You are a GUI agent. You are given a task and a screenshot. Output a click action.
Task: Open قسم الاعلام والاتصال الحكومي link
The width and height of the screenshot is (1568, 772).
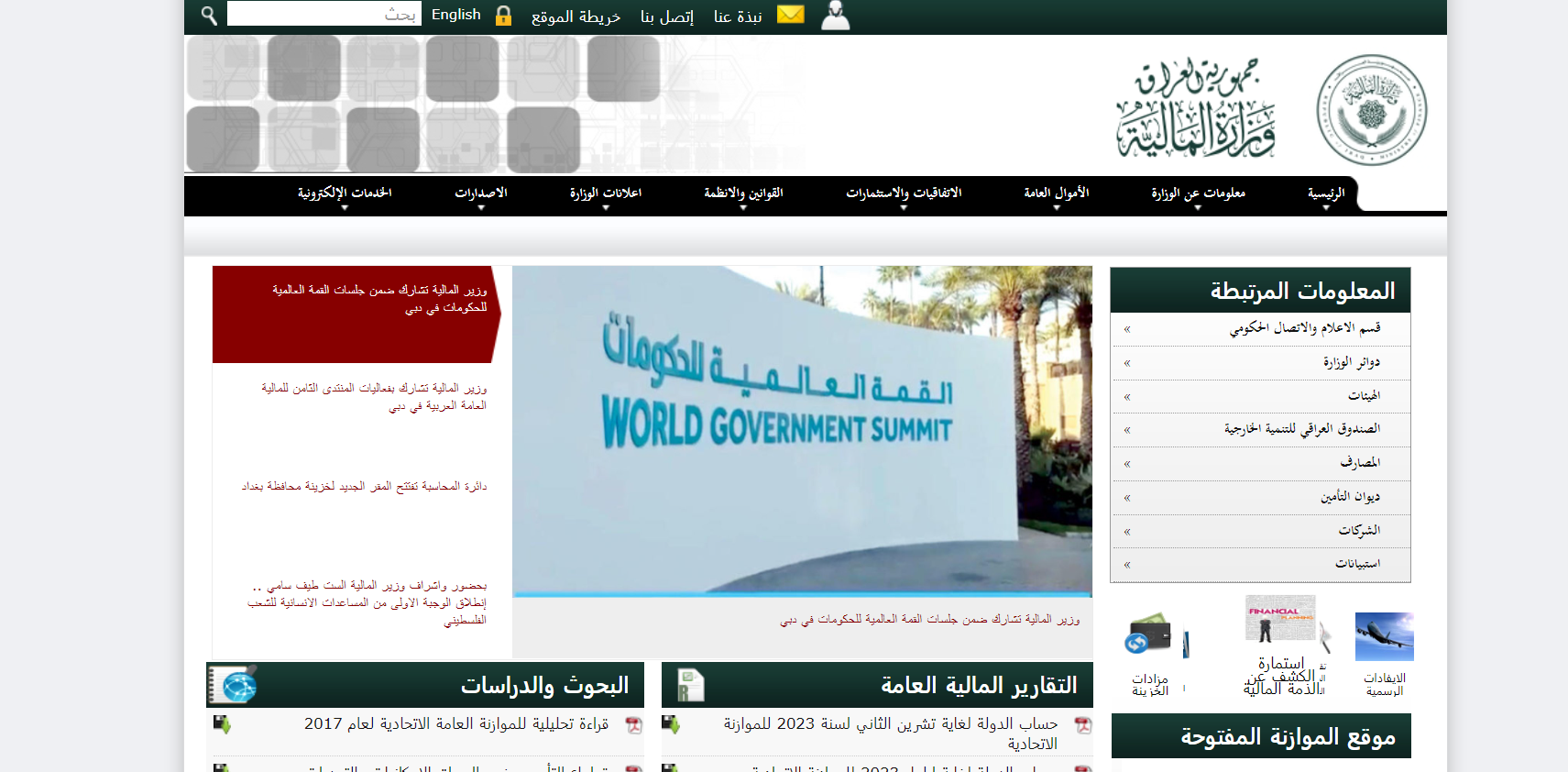pos(1304,328)
